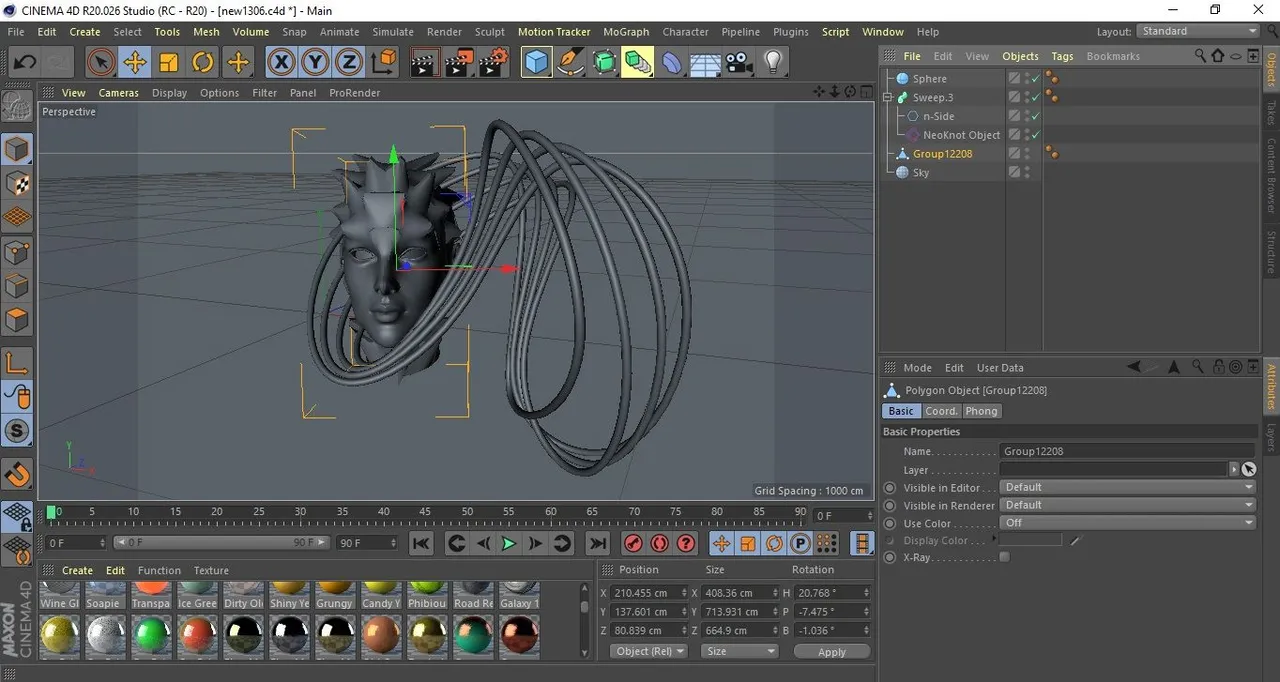Toggle the Z axis lock
The height and width of the screenshot is (682, 1280).
coord(349,62)
